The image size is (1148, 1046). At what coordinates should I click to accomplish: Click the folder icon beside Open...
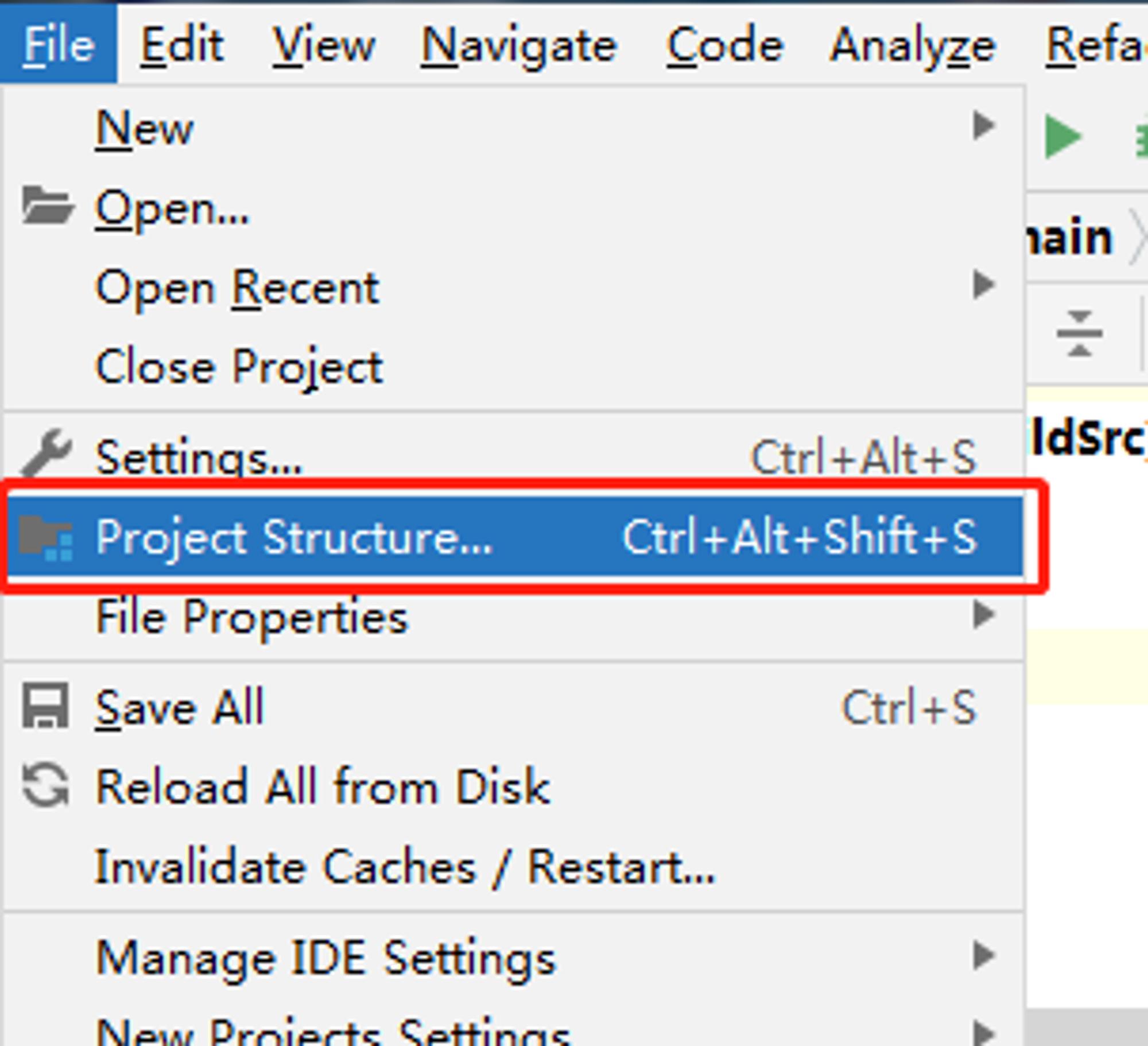coord(48,205)
